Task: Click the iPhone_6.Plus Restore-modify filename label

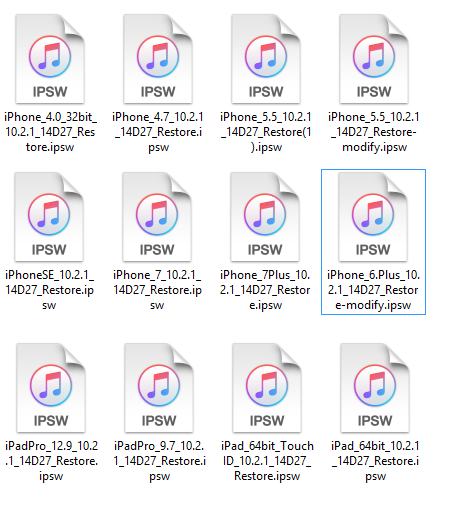Action: click(x=373, y=290)
